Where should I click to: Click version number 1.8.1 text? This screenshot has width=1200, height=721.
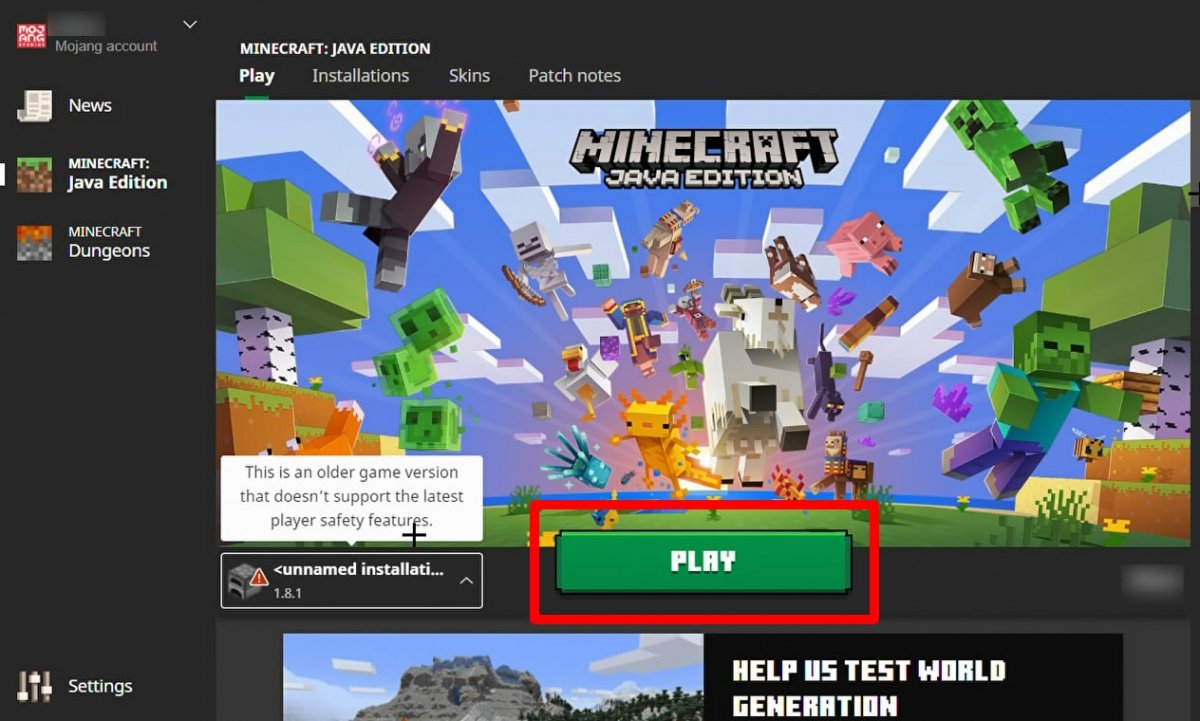(x=288, y=593)
